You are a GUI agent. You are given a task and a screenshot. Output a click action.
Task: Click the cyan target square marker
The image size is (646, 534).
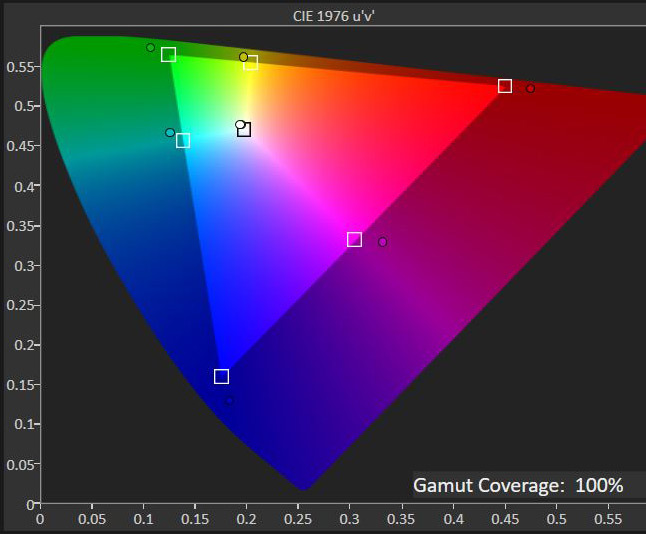pos(183,141)
